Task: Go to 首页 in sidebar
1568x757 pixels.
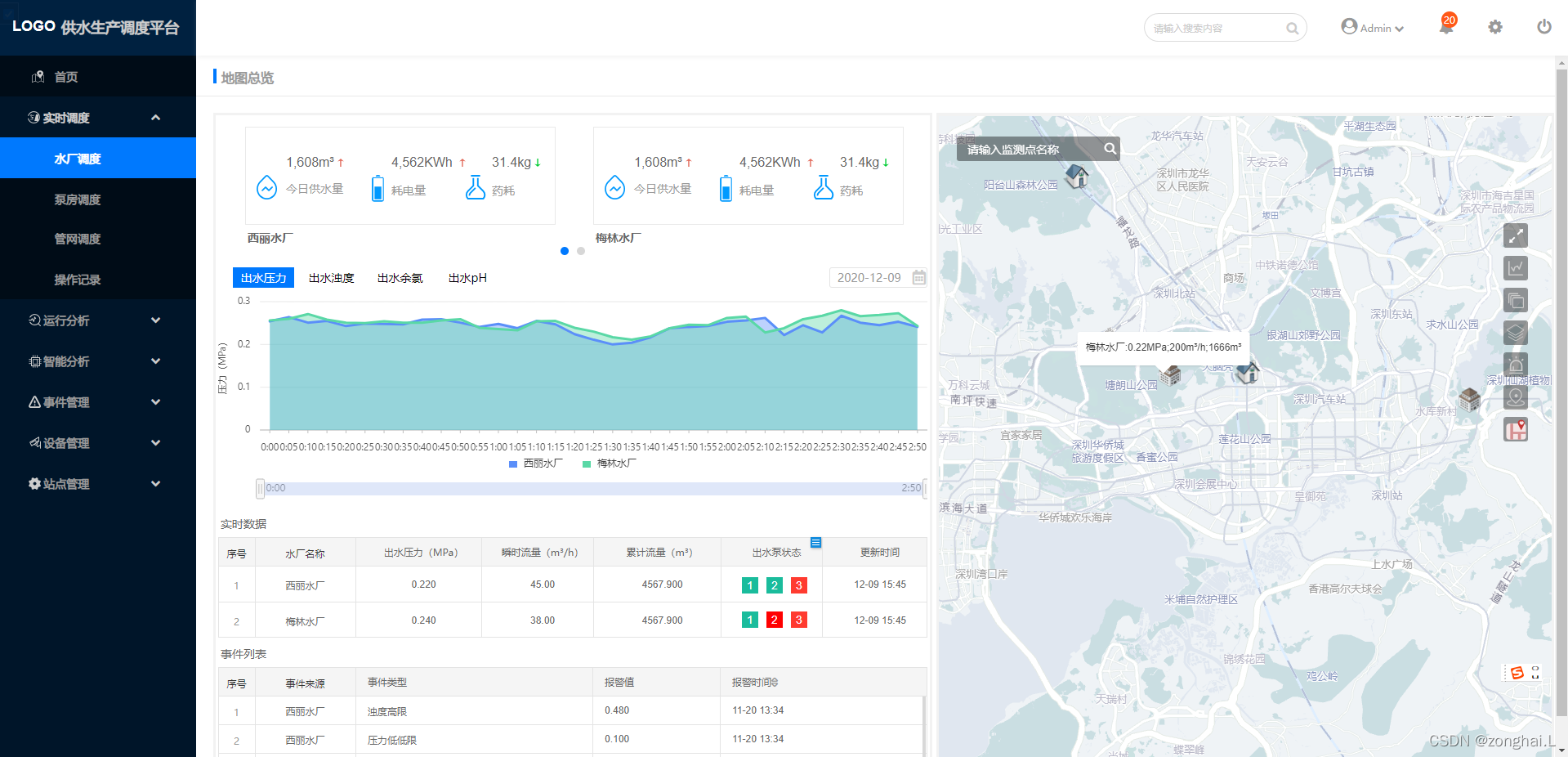Action: [98, 77]
